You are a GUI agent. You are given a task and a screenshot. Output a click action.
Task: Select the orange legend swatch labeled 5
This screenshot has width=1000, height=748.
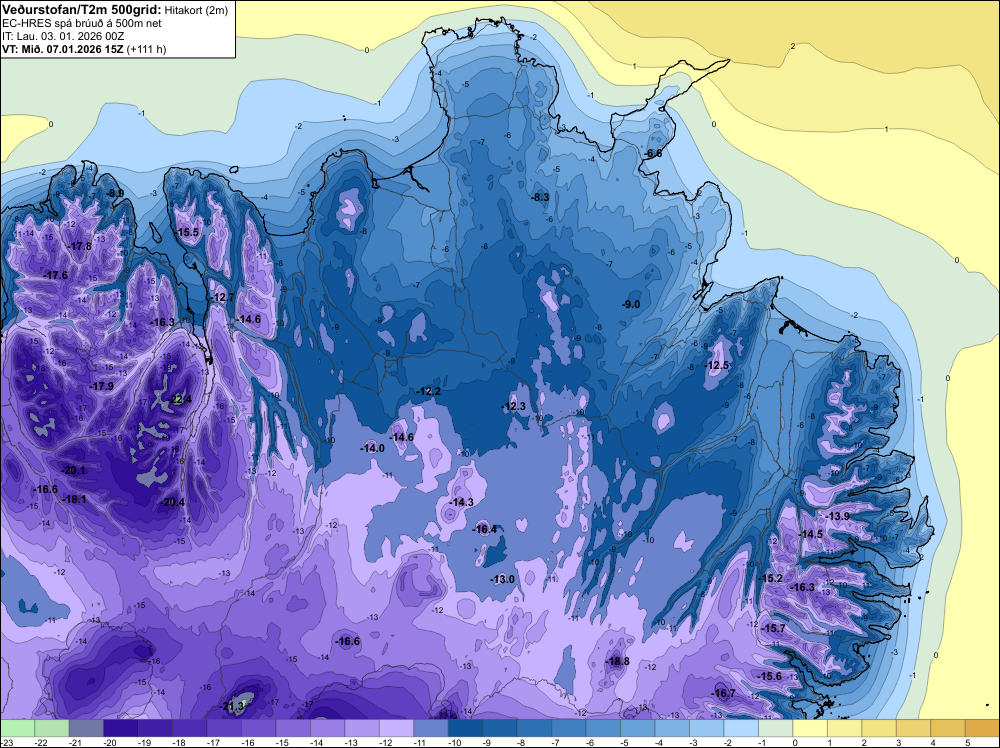tap(982, 728)
